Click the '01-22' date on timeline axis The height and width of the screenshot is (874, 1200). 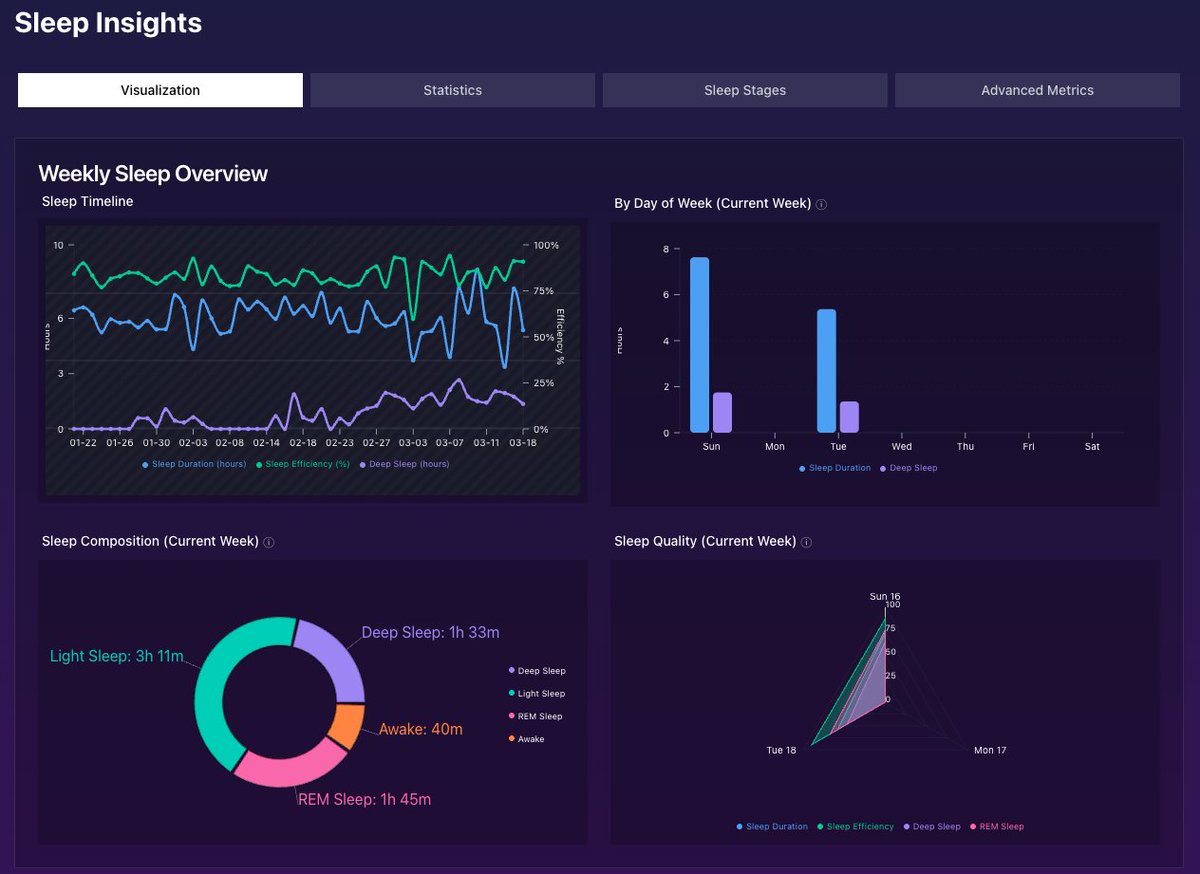point(83,442)
